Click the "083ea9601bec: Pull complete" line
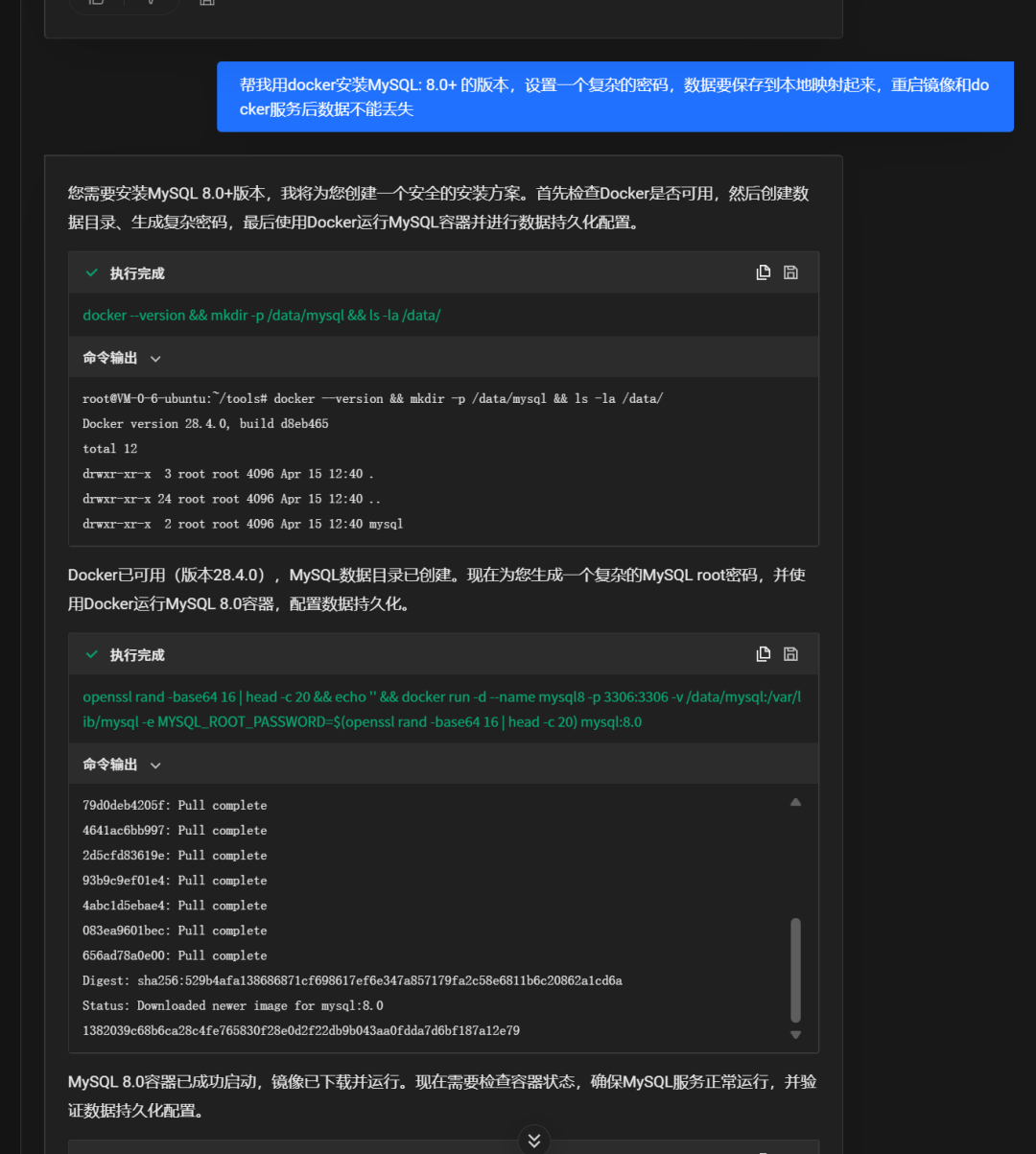Screen dimensions: 1036x1154 tap(175, 930)
